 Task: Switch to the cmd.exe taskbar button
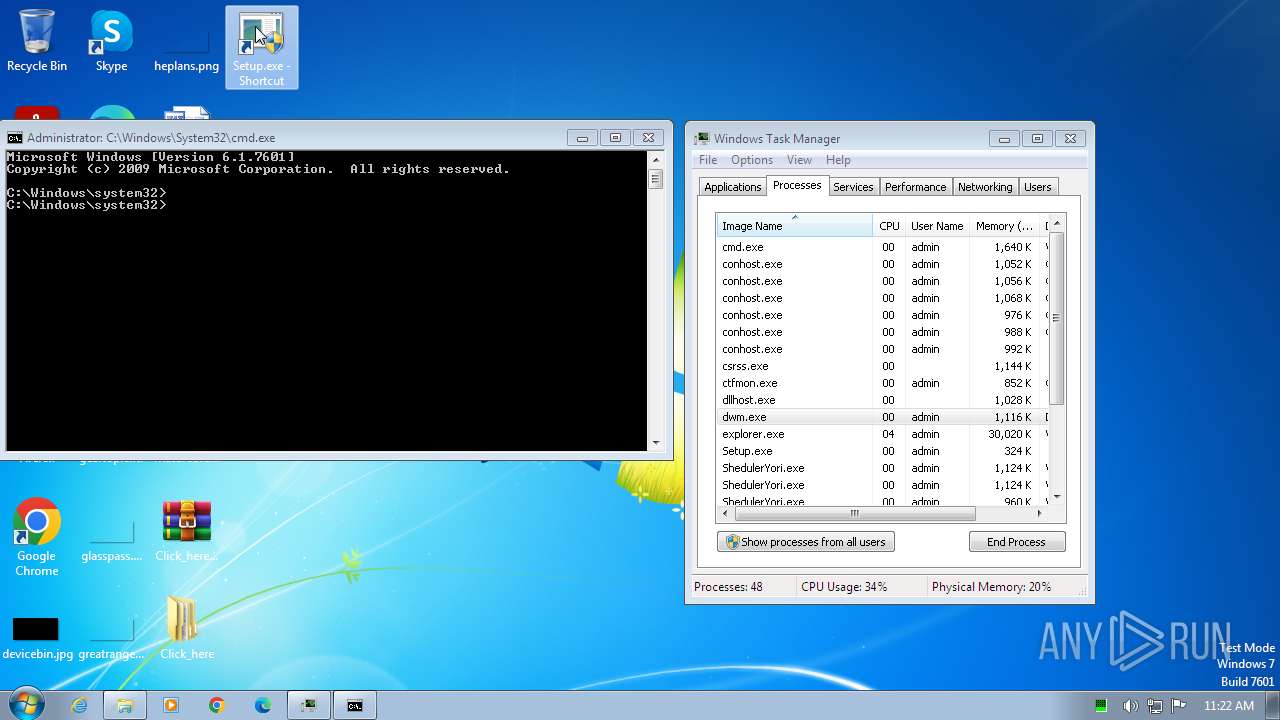pyautogui.click(x=355, y=705)
